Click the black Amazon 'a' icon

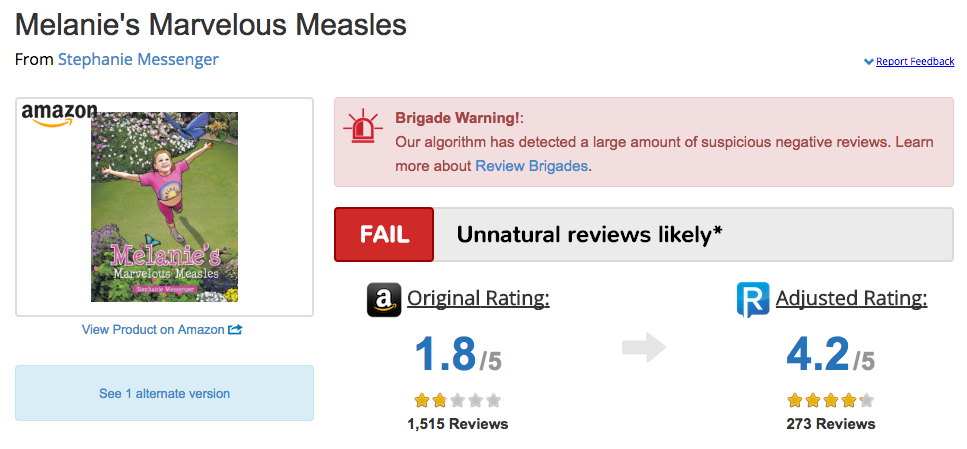coord(384,300)
